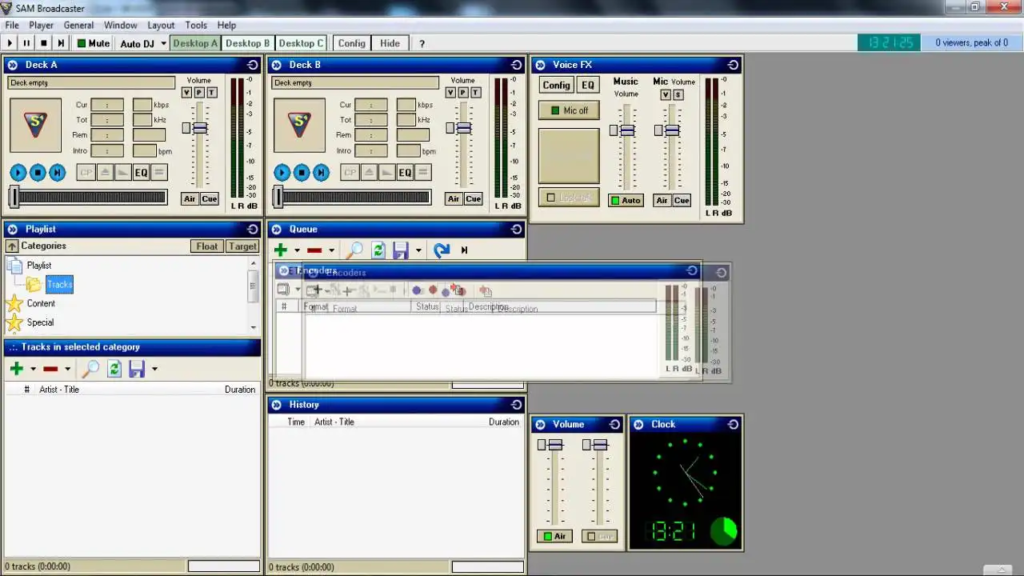Toggle Air output on Deck A
1024x576 pixels.
pyautogui.click(x=189, y=199)
